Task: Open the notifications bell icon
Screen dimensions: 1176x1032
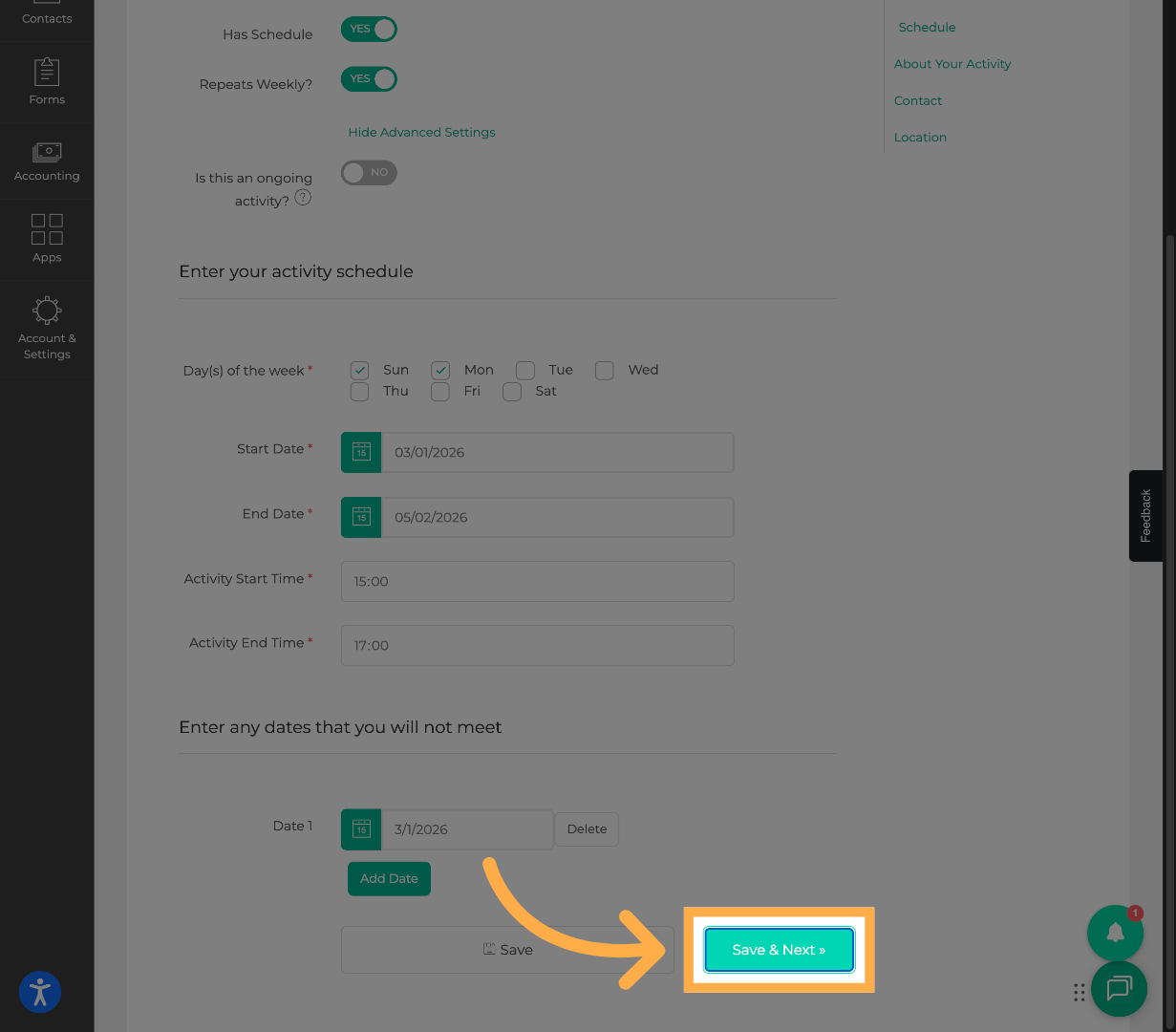Action: (x=1115, y=933)
